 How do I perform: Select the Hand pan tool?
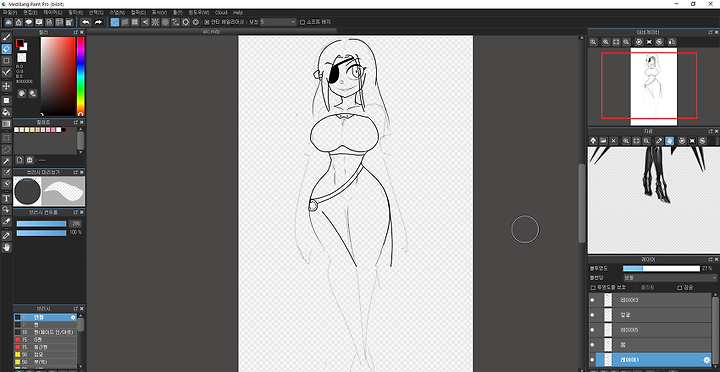pyautogui.click(x=6, y=248)
